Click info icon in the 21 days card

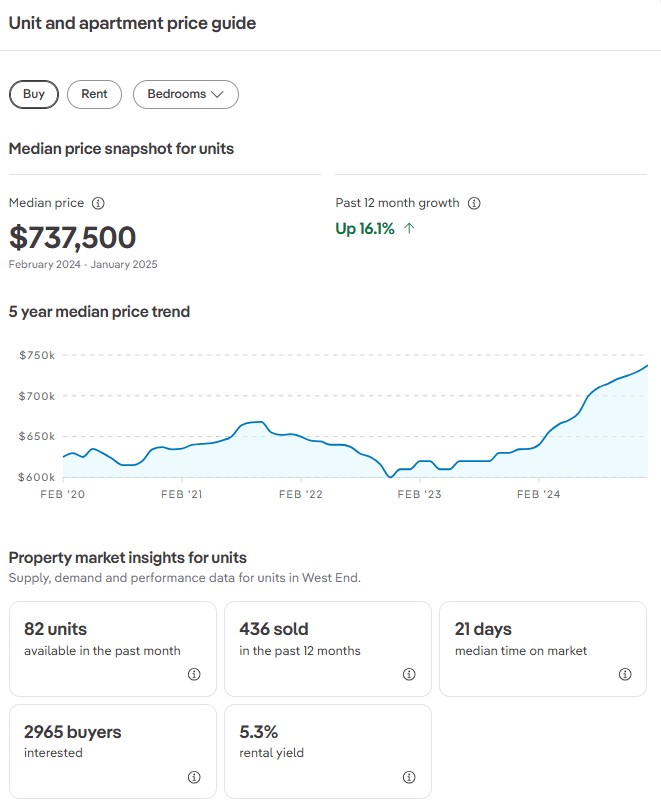tap(625, 674)
